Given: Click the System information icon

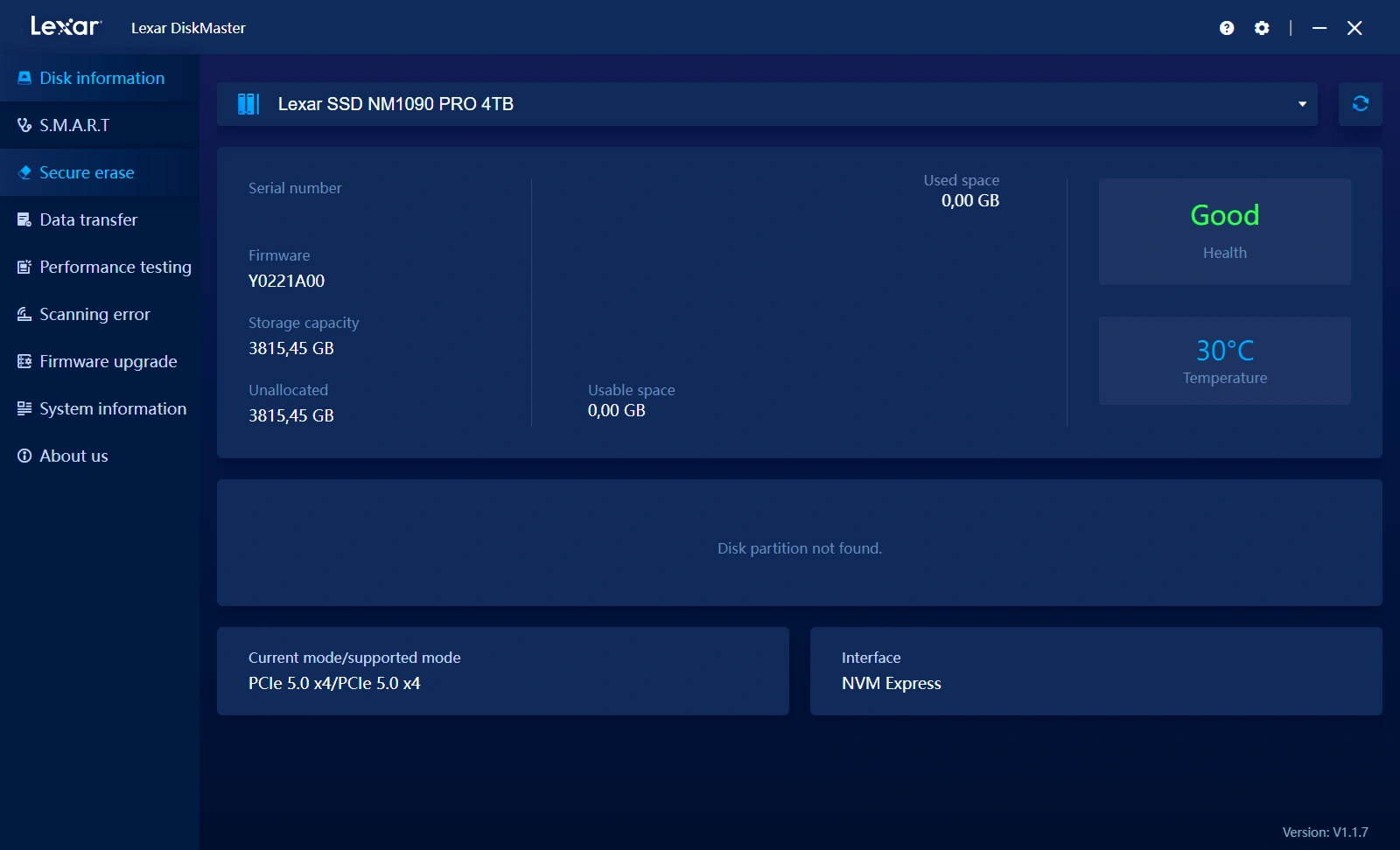Looking at the screenshot, I should pyautogui.click(x=24, y=408).
